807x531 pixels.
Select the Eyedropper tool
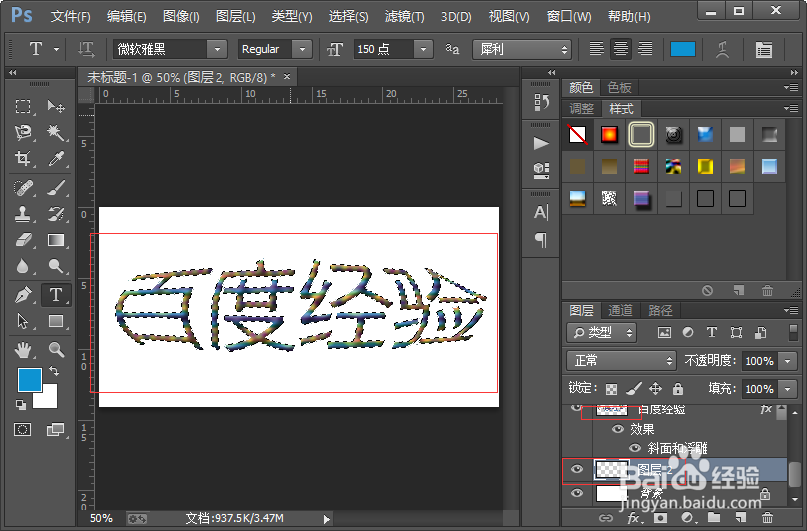[x=56, y=158]
